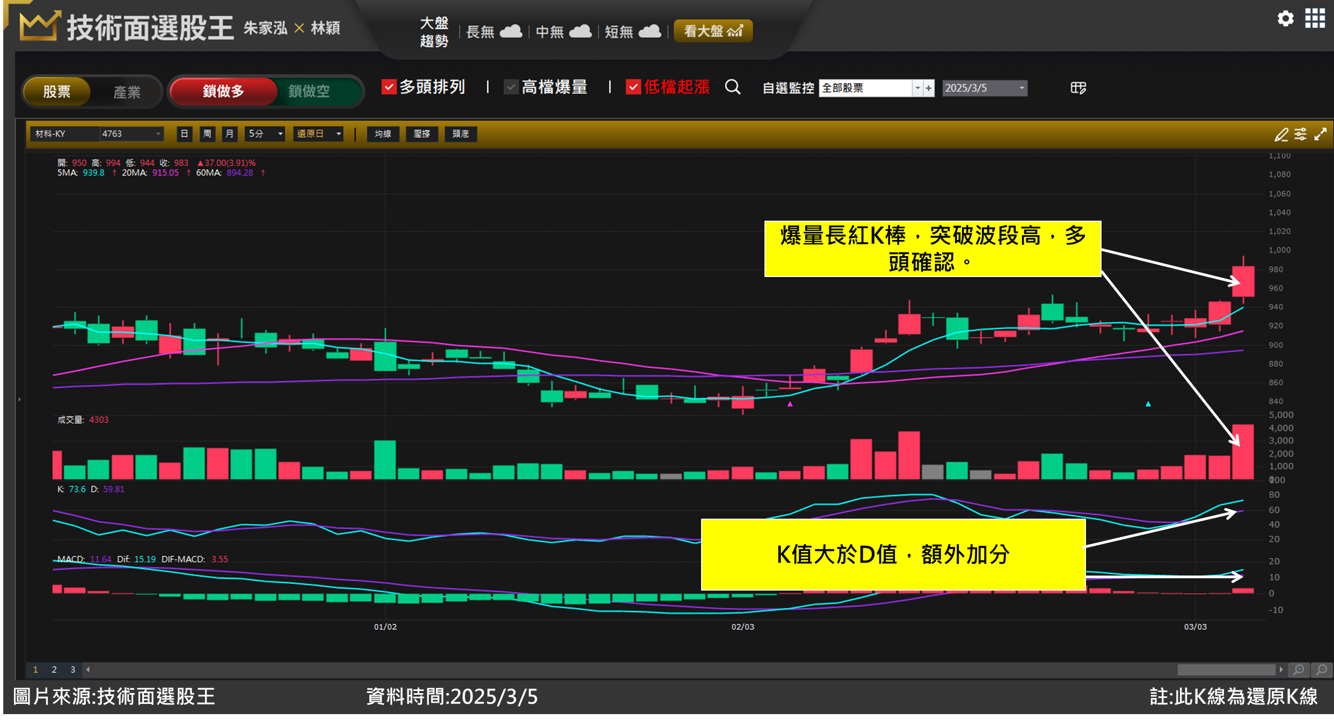Open the 還原日 dropdown
This screenshot has width=1334, height=720.
[319, 134]
